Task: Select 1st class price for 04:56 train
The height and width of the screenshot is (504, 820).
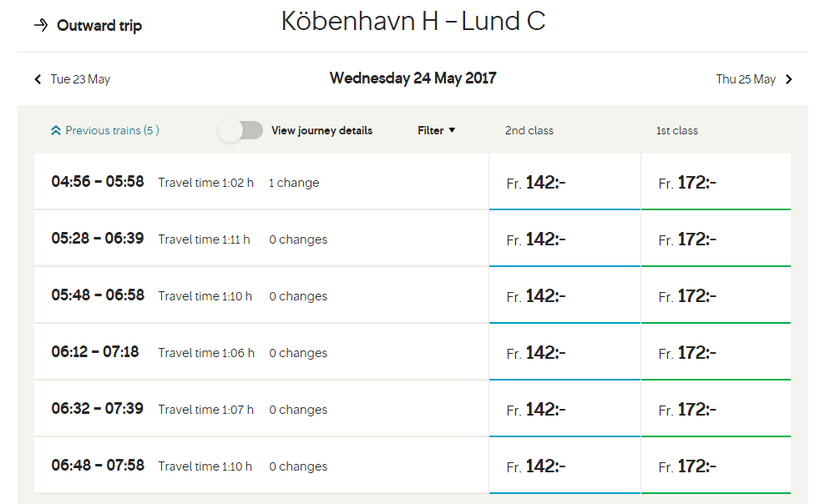Action: click(715, 183)
